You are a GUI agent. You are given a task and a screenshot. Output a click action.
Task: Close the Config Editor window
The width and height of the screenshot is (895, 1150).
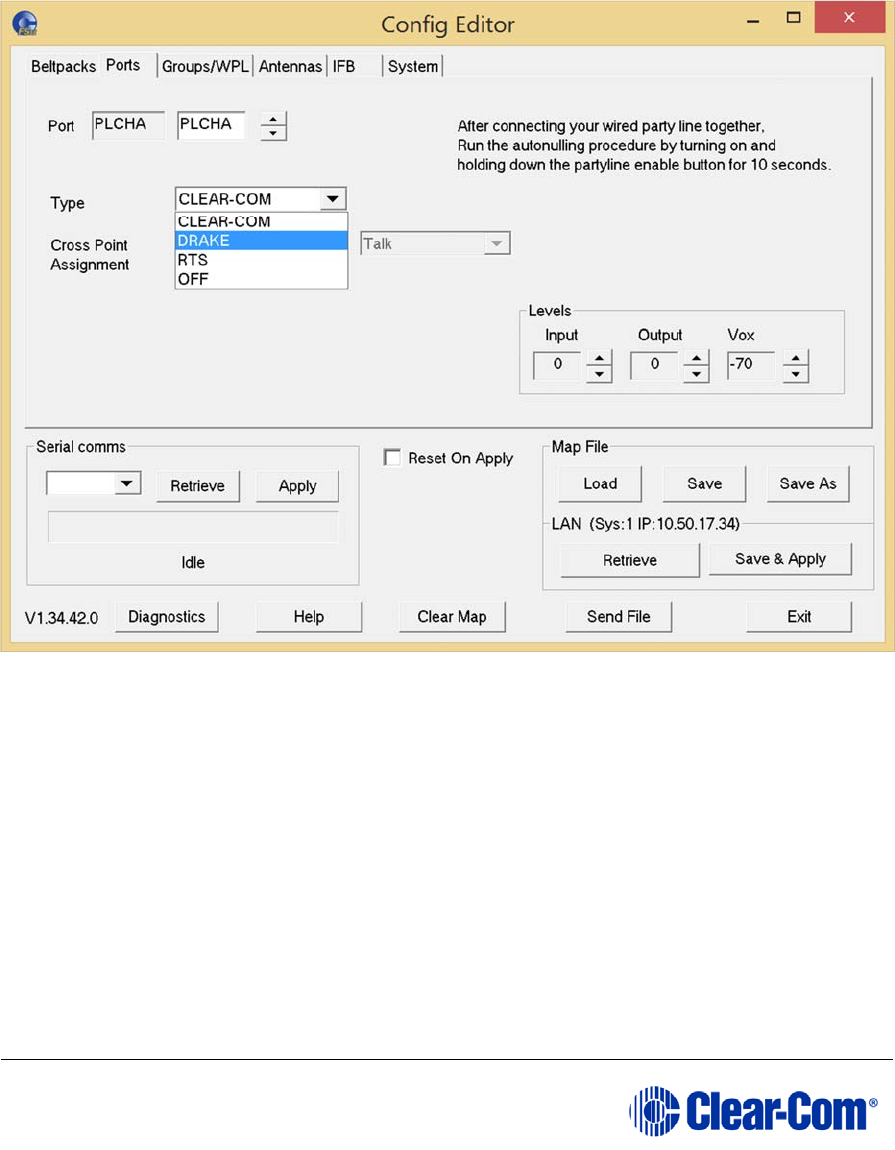click(850, 18)
